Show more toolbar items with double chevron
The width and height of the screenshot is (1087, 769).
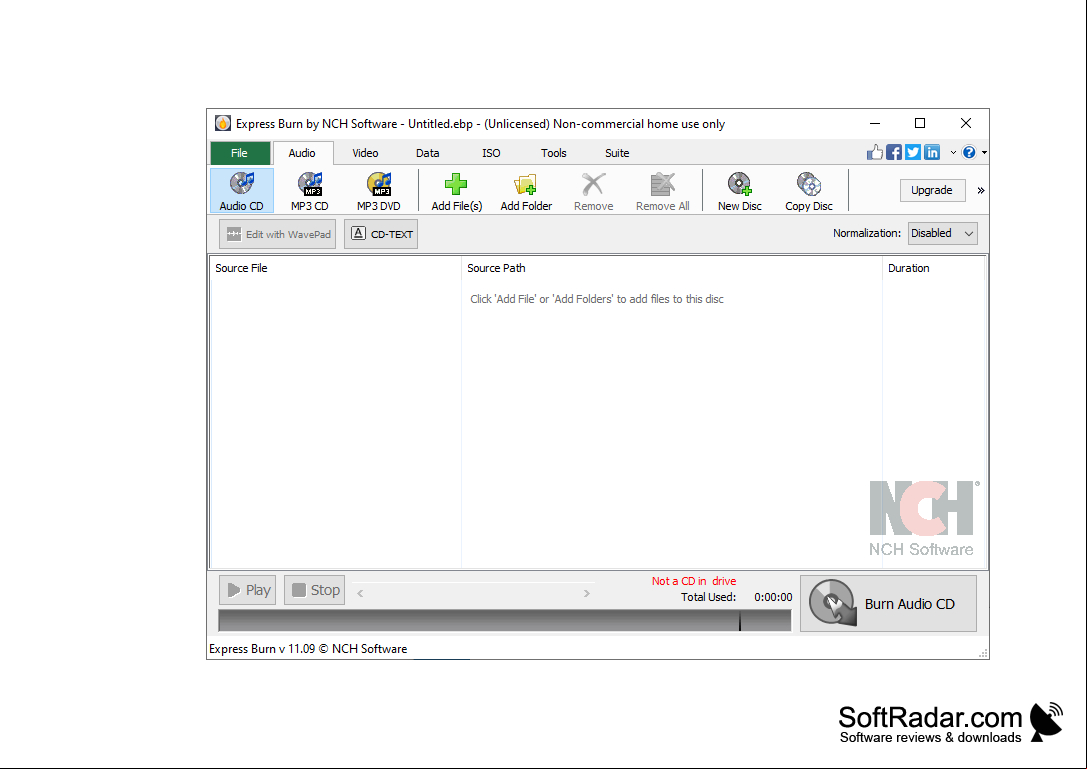pyautogui.click(x=981, y=190)
